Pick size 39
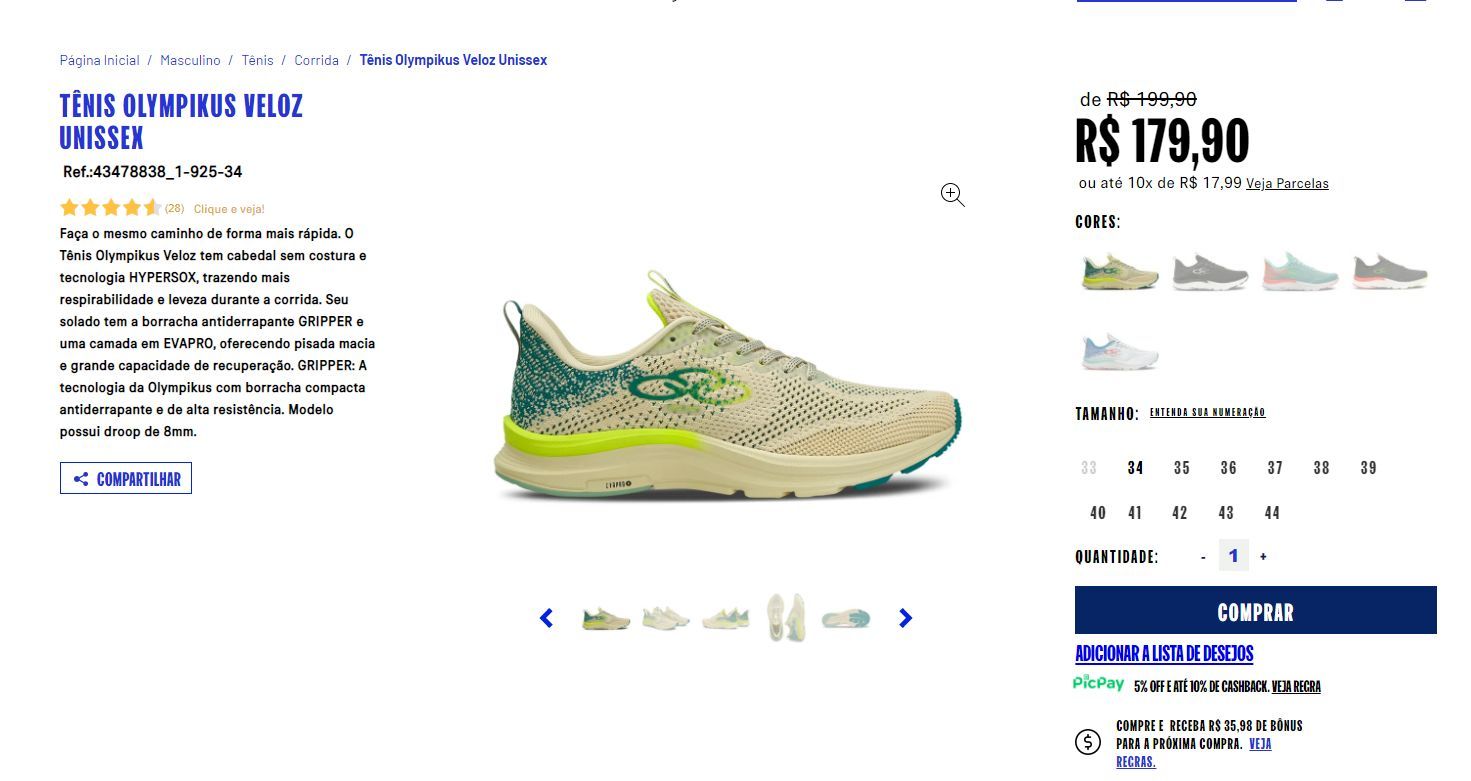The width and height of the screenshot is (1471, 781). pos(1369,468)
